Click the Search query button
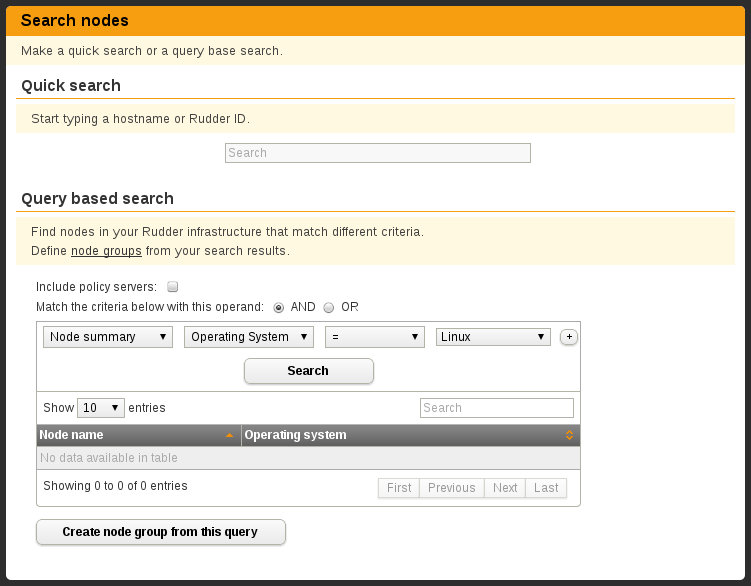Viewport: 751px width, 586px height. click(x=308, y=371)
